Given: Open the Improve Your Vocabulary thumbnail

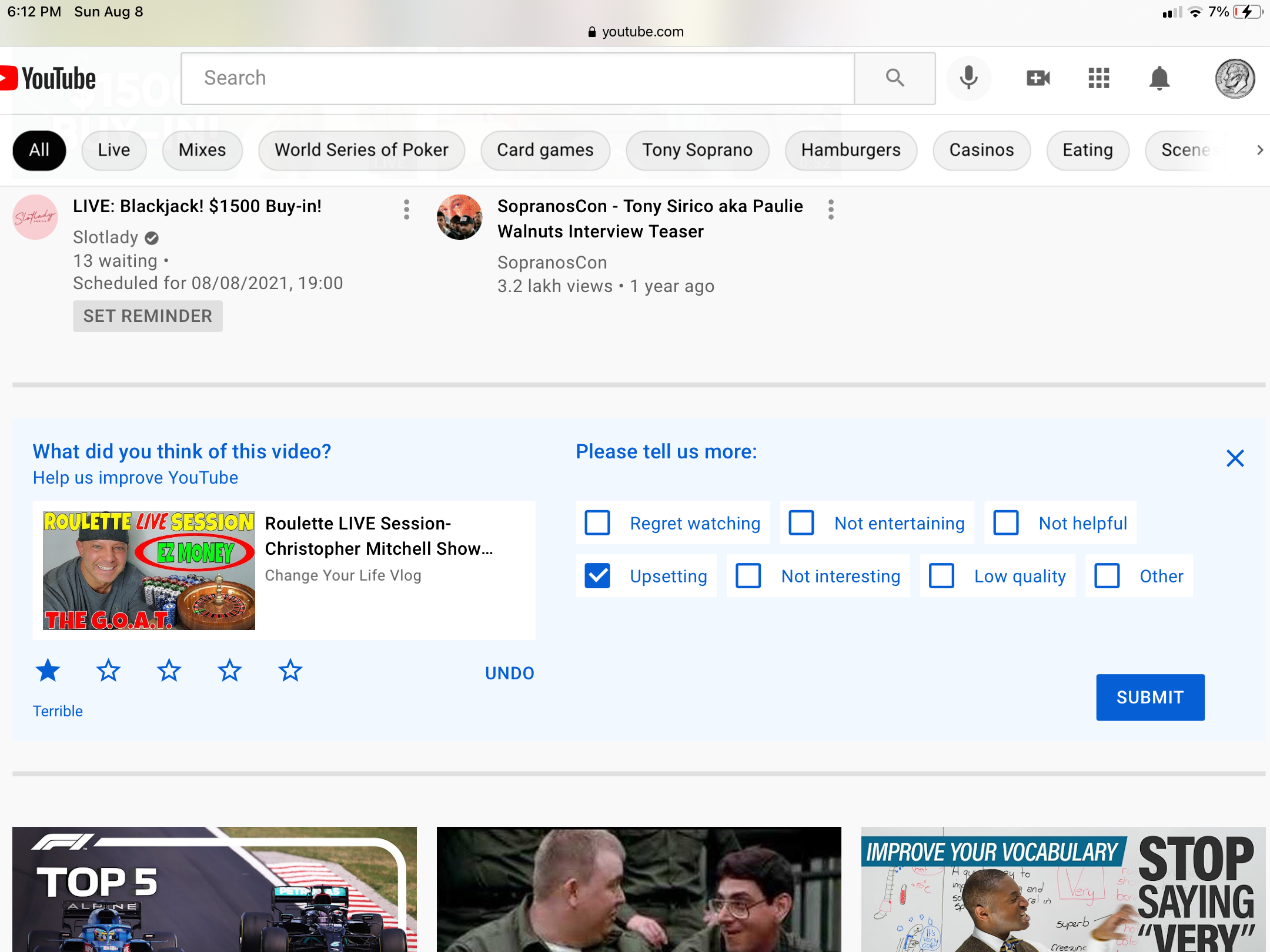Looking at the screenshot, I should click(x=1063, y=889).
